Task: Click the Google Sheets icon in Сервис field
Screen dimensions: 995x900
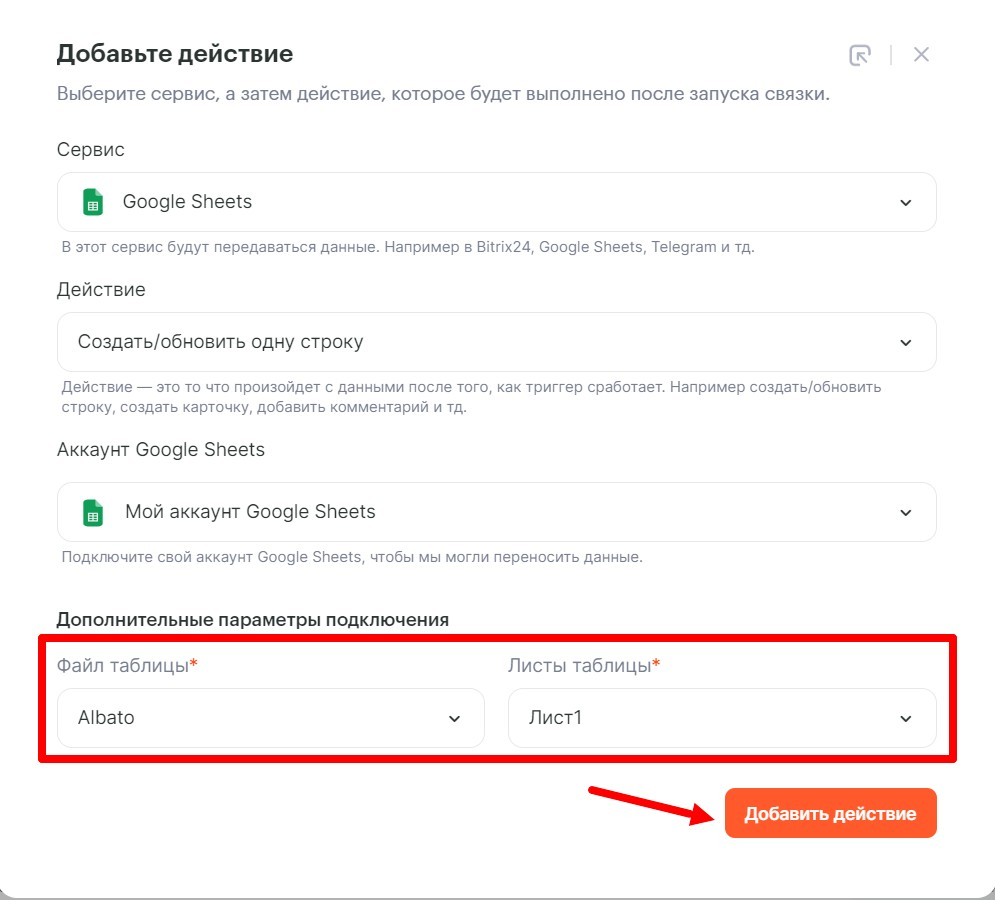Action: [93, 202]
